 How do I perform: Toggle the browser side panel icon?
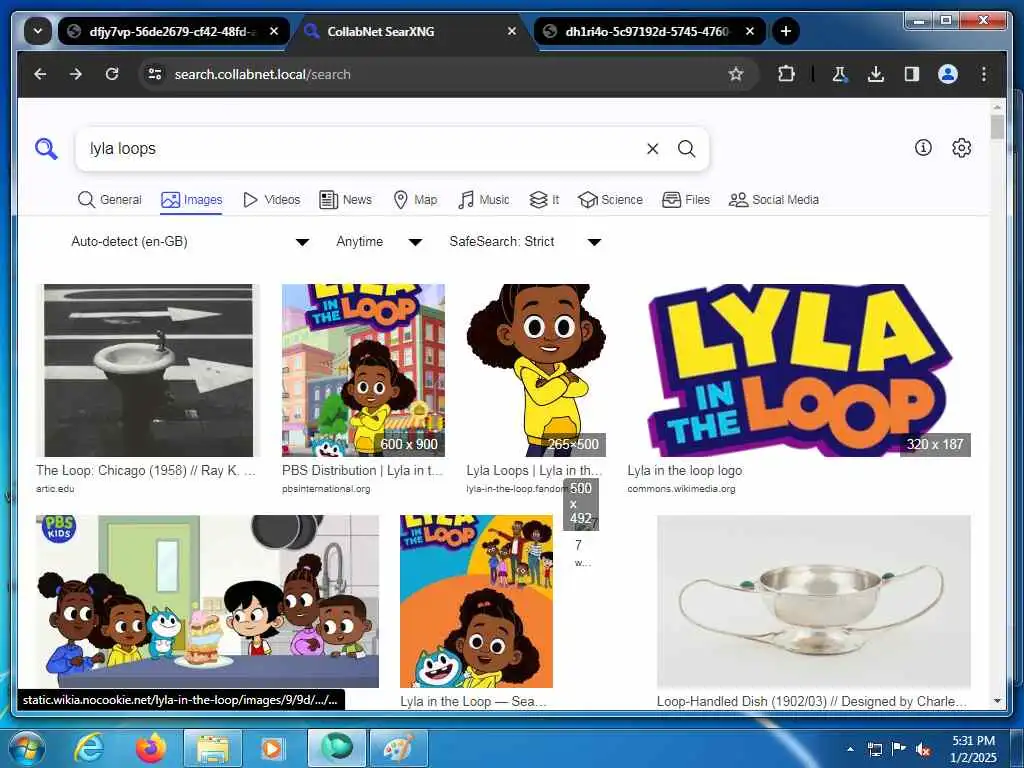tap(912, 74)
